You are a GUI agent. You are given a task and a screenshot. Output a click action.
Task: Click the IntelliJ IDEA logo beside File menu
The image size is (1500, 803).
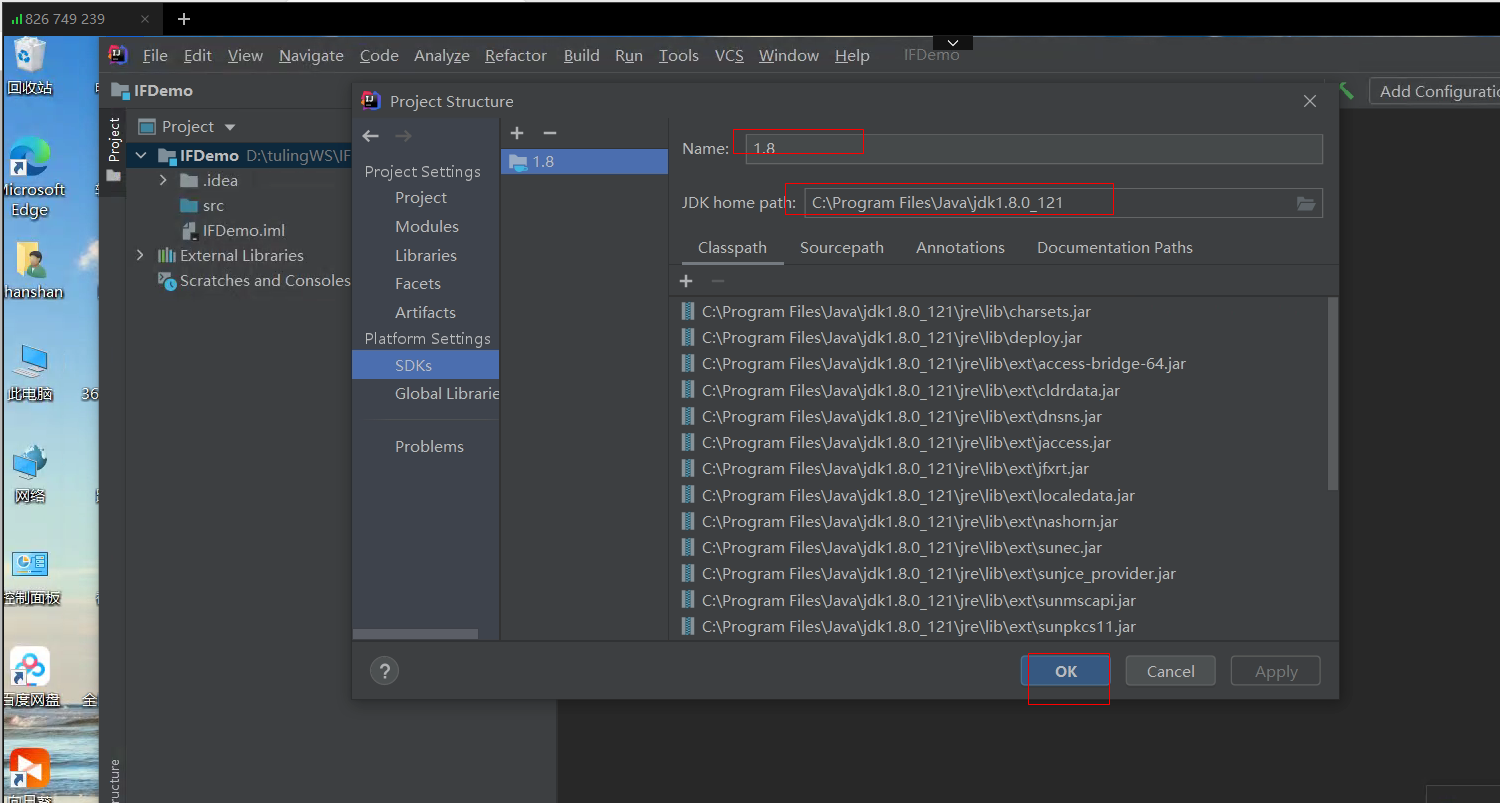point(118,55)
